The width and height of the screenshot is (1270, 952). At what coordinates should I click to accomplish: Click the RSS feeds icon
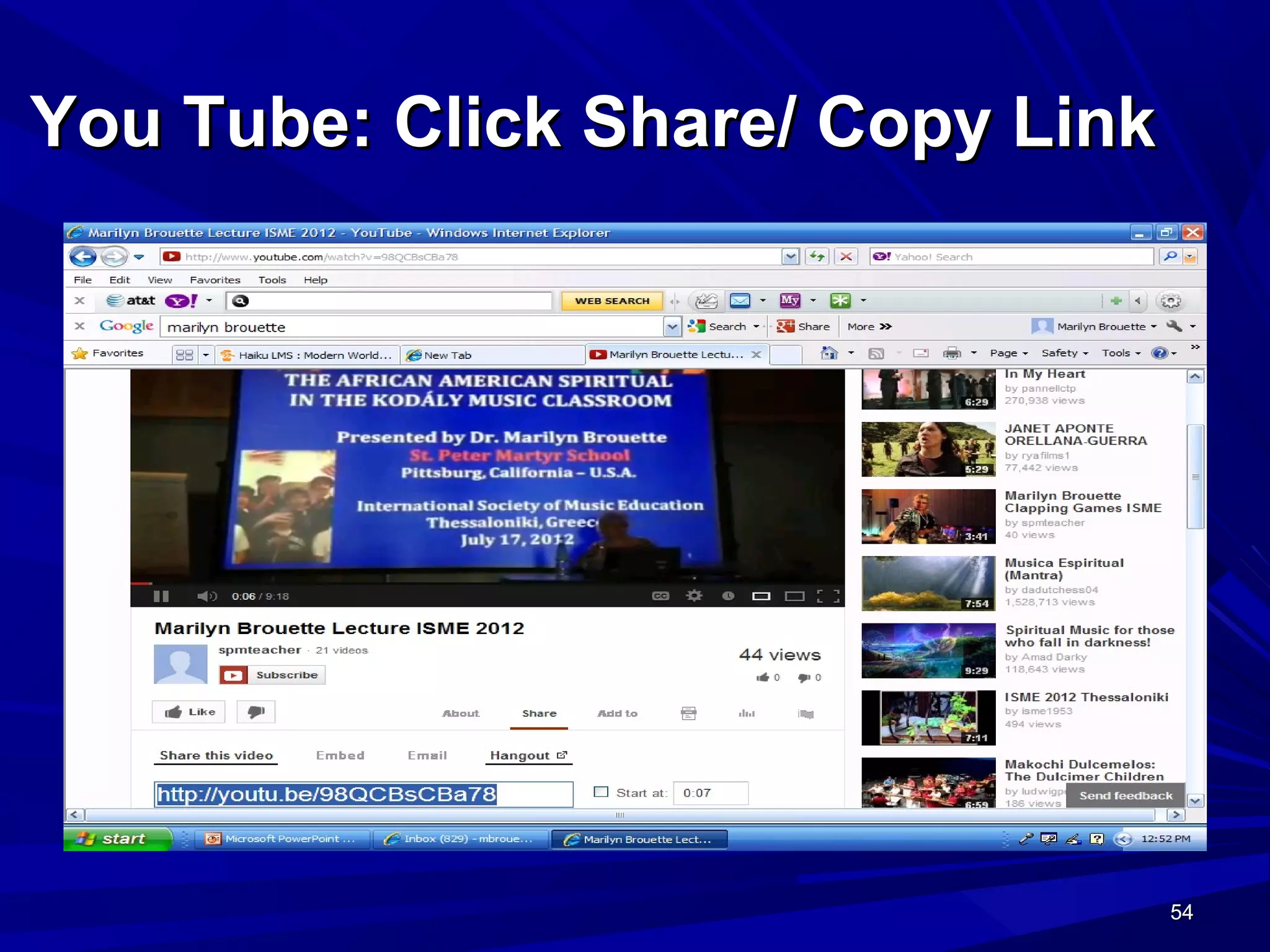click(876, 353)
